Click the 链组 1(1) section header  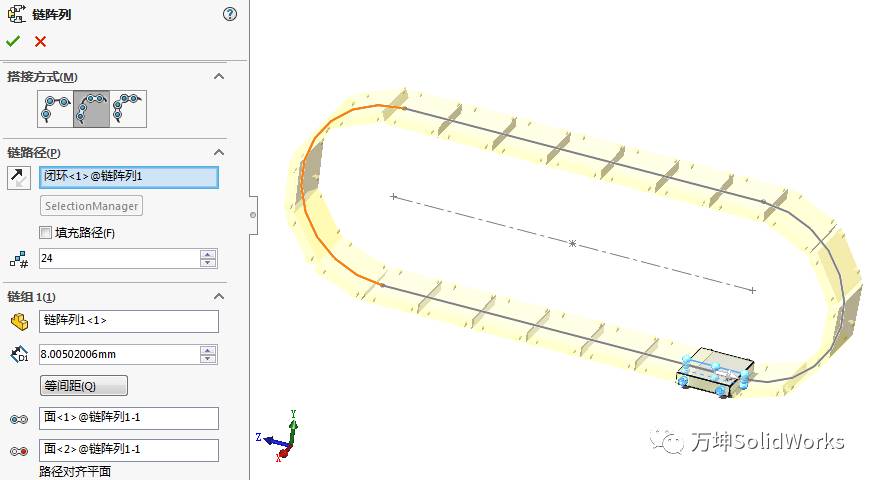pos(31,297)
